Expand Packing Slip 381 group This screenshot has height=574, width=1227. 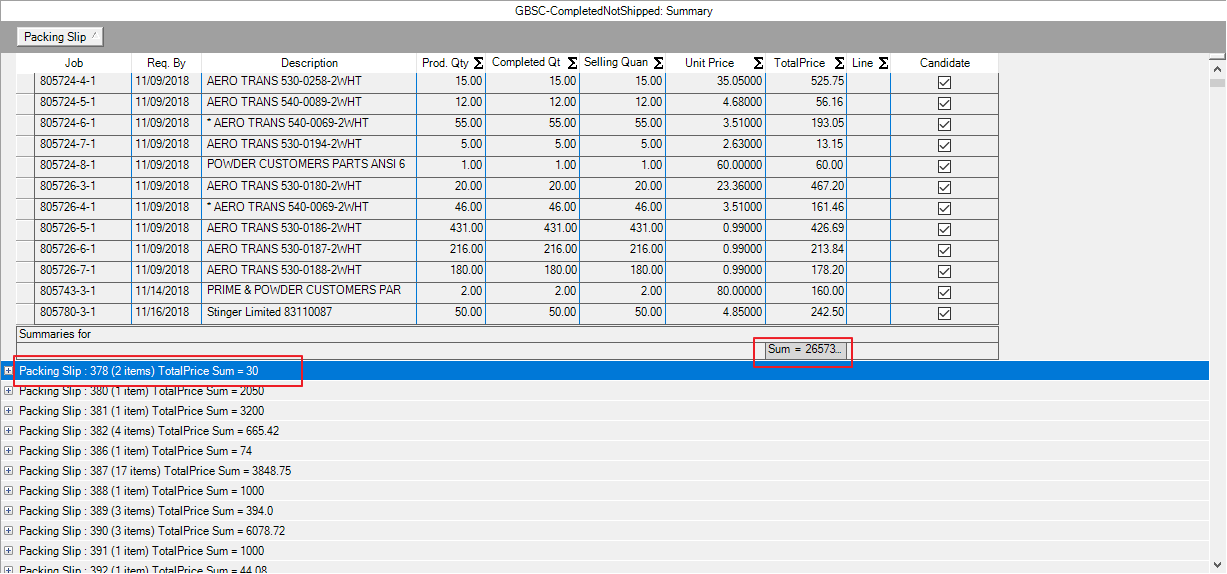pyautogui.click(x=9, y=411)
